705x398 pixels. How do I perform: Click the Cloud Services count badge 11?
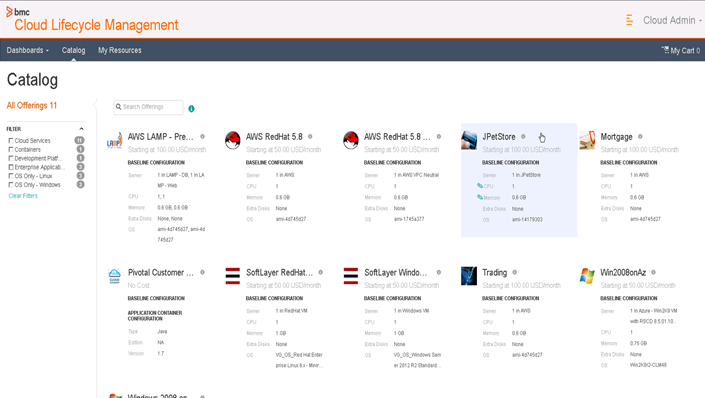point(79,140)
